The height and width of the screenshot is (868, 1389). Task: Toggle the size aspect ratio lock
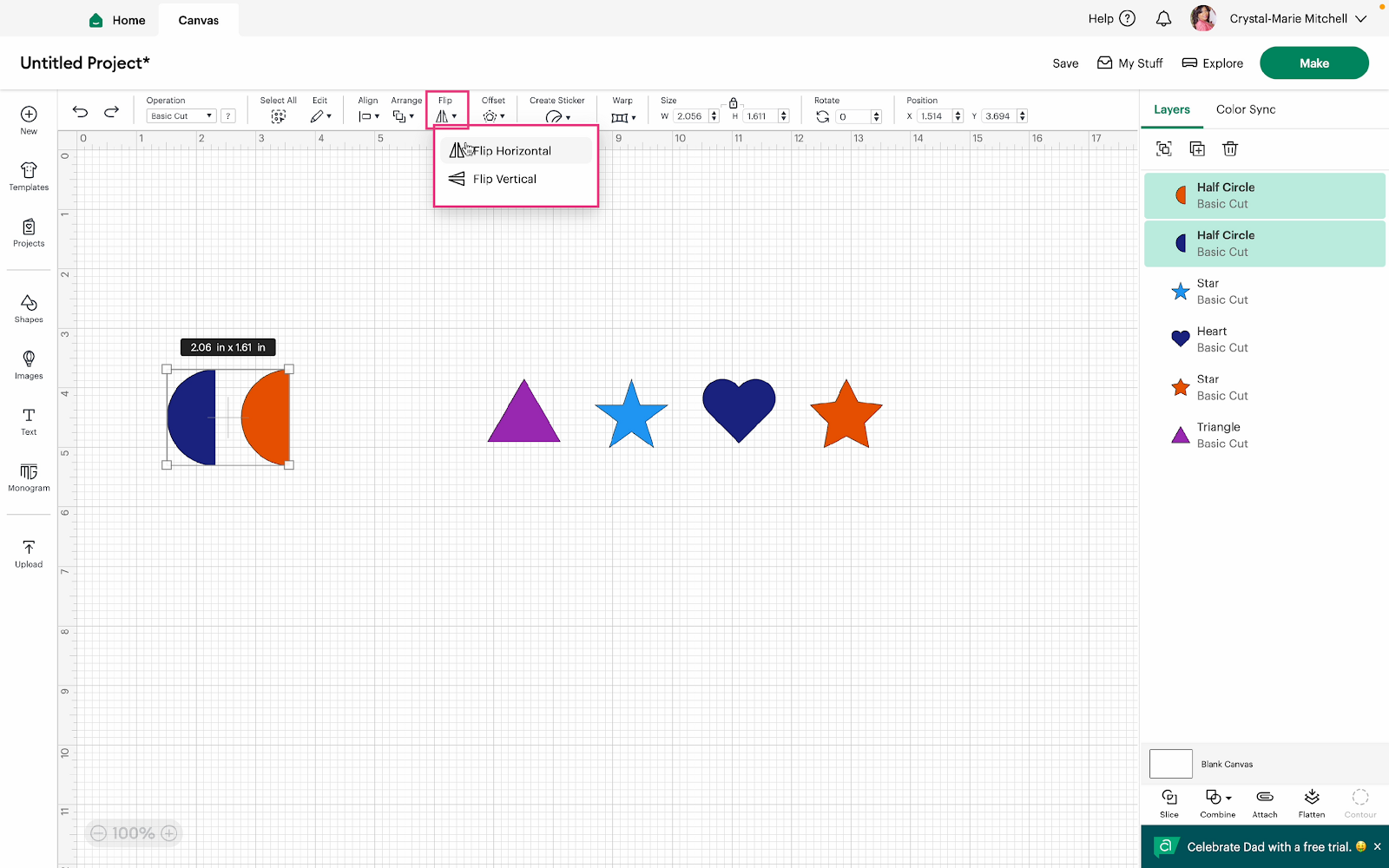point(733,102)
